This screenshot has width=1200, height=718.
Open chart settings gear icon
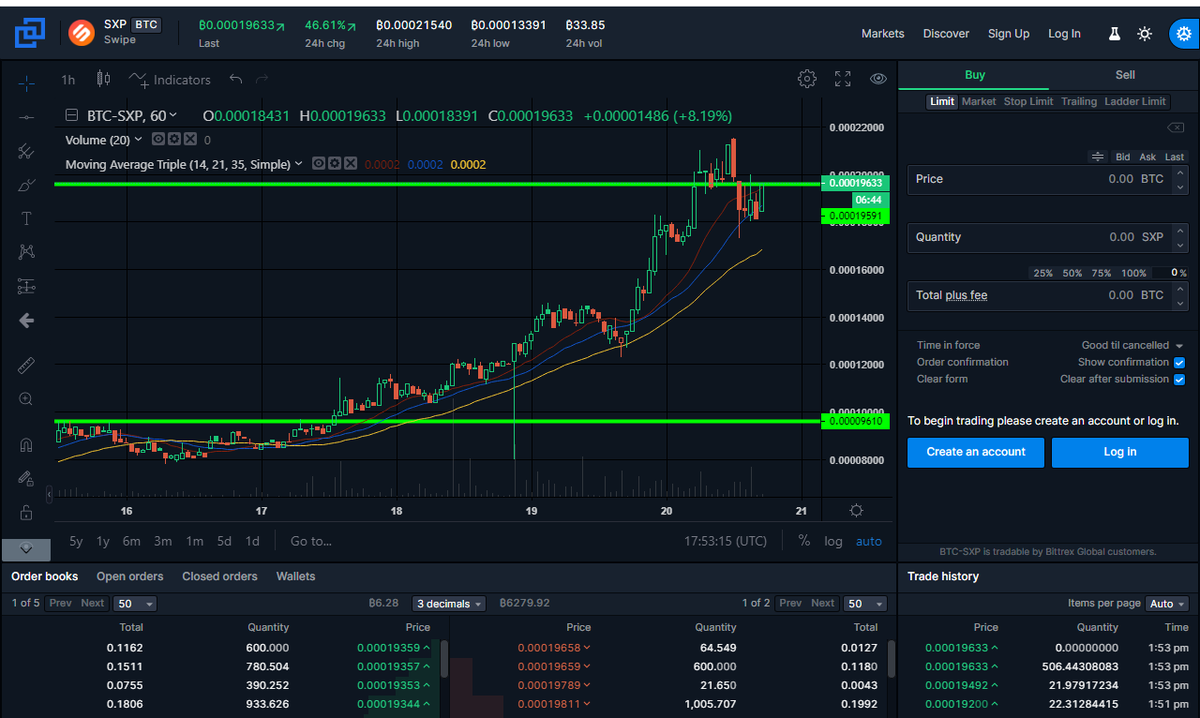pos(807,78)
